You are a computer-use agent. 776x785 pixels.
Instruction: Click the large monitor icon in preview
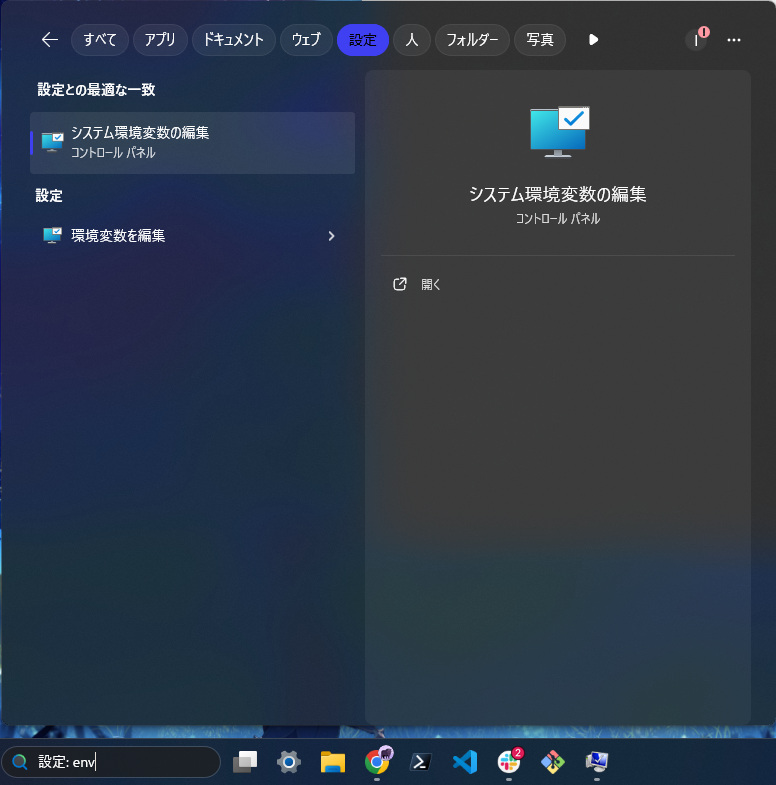click(559, 132)
